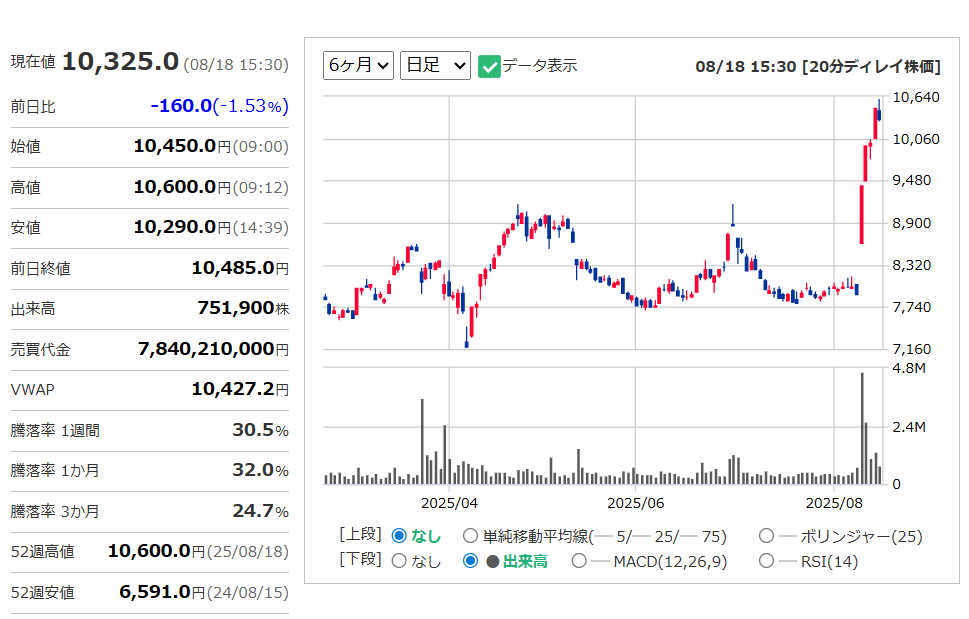Select the 出来高 lower panel radio
The image size is (969, 619).
click(471, 561)
